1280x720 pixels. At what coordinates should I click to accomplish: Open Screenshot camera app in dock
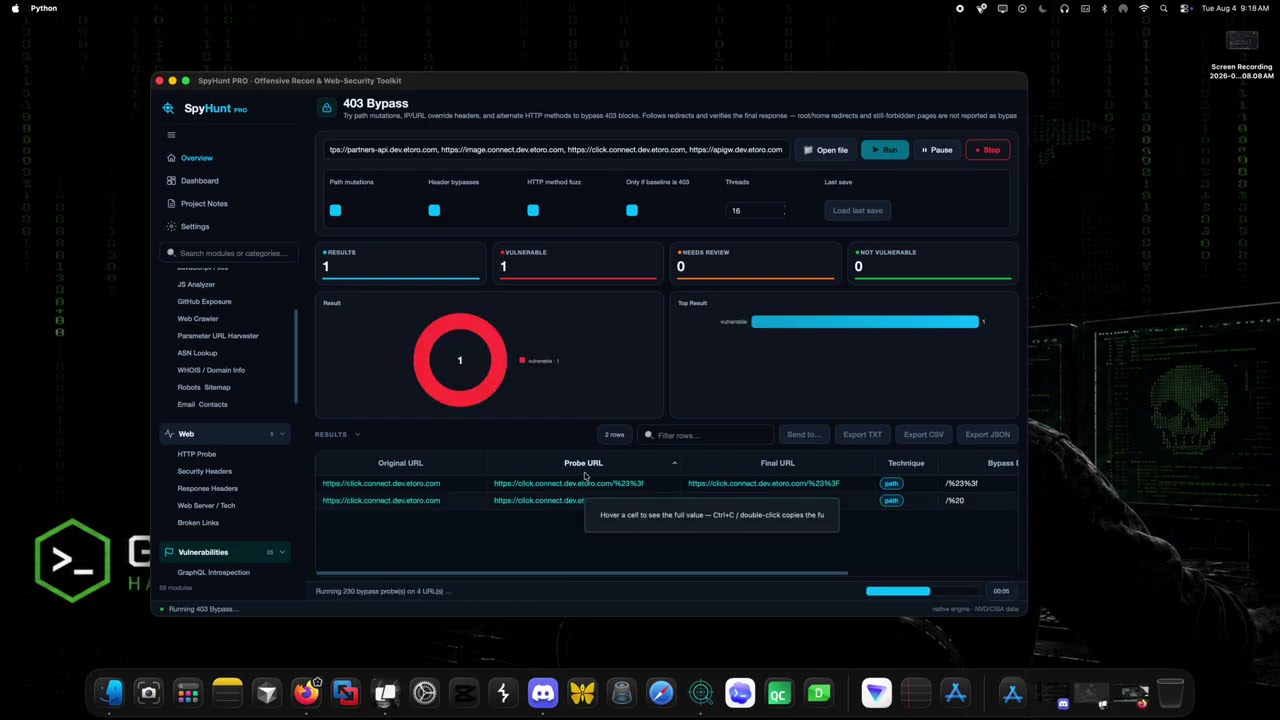149,693
